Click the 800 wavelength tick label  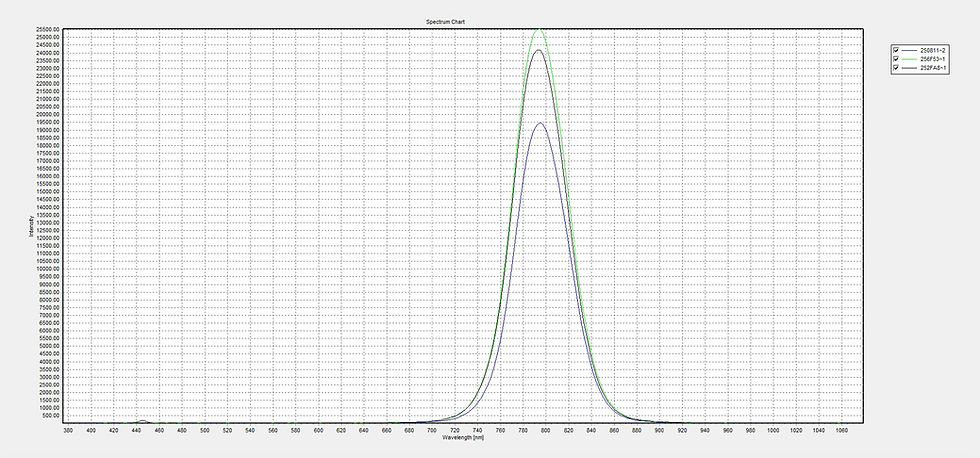click(546, 430)
